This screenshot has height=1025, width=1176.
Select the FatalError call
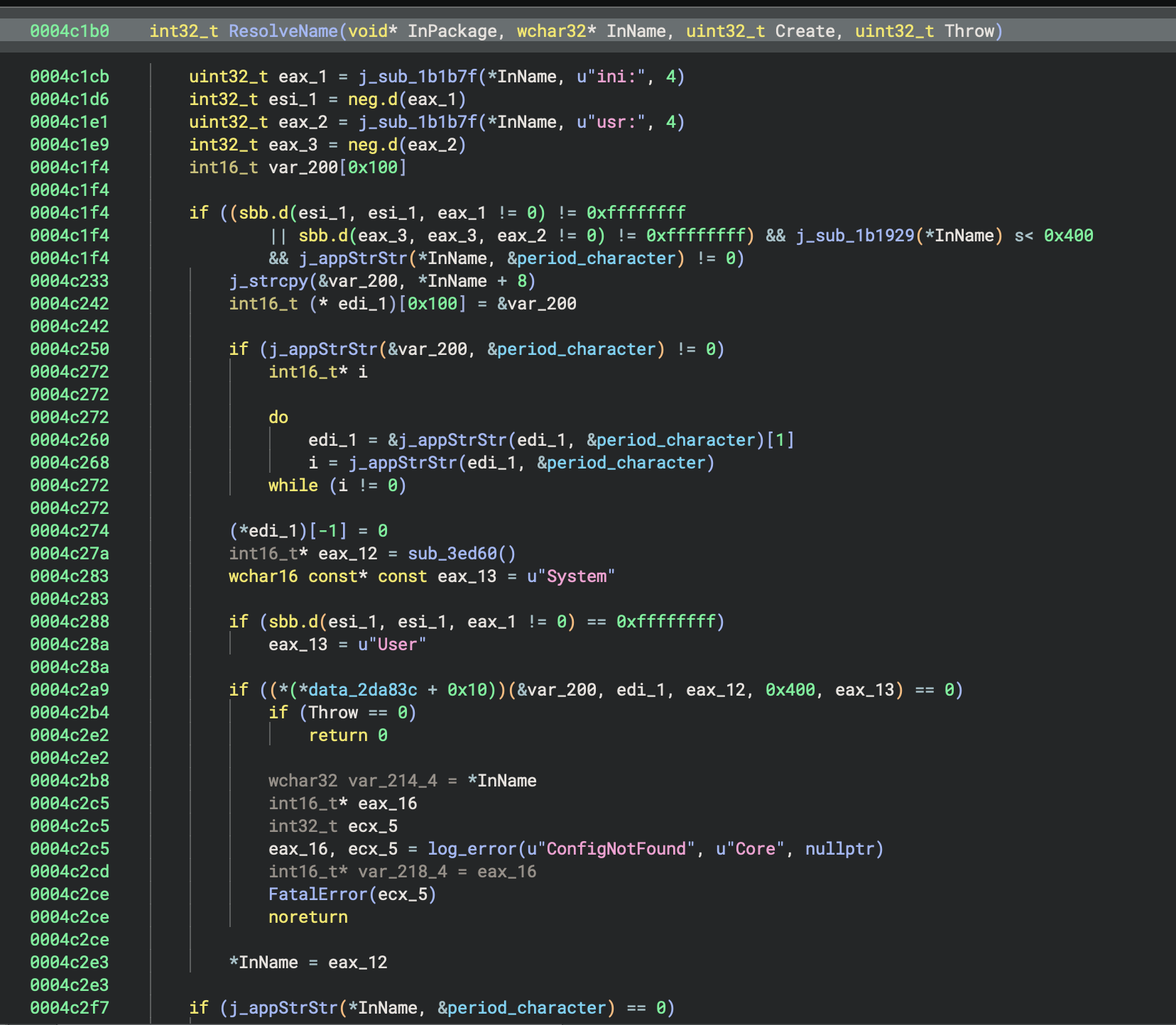pyautogui.click(x=318, y=894)
